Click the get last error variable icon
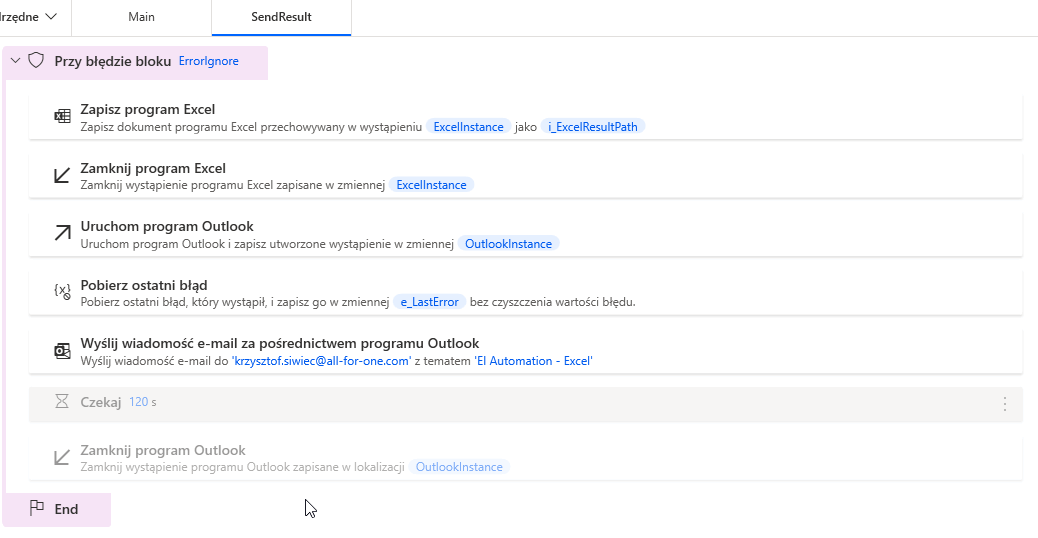The image size is (1038, 538). coord(62,292)
